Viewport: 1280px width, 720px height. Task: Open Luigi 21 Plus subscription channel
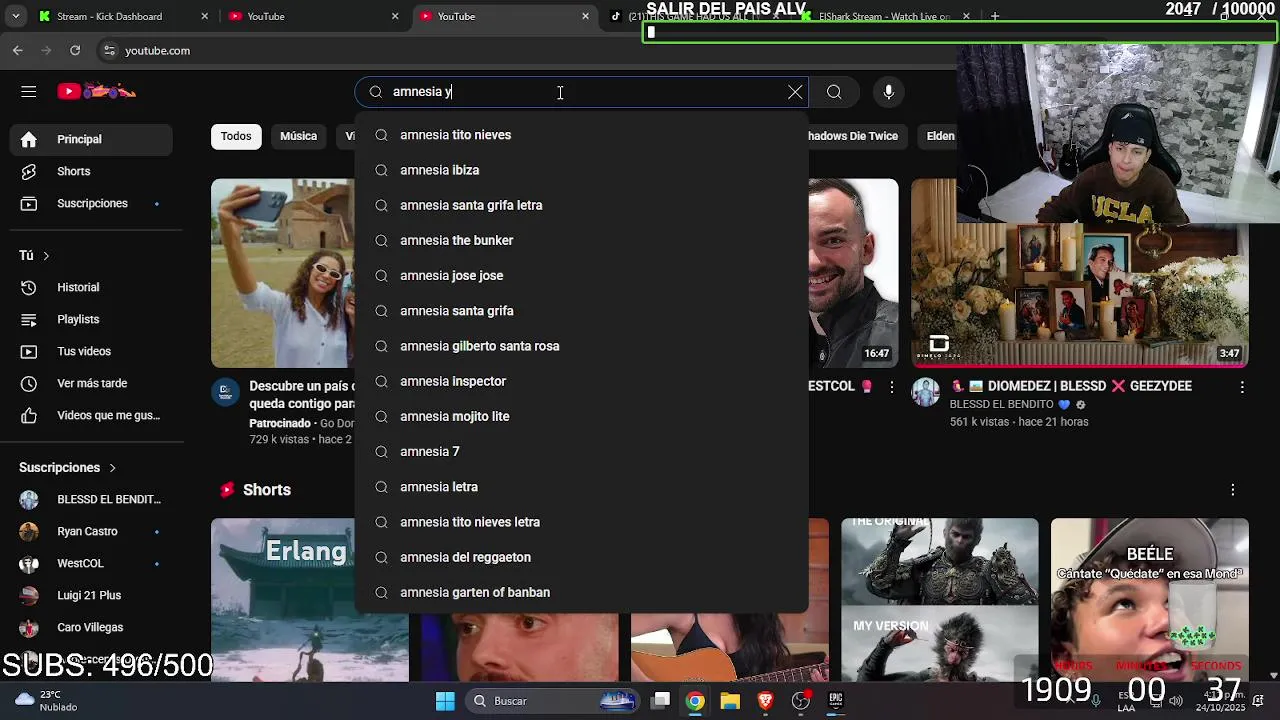point(91,595)
